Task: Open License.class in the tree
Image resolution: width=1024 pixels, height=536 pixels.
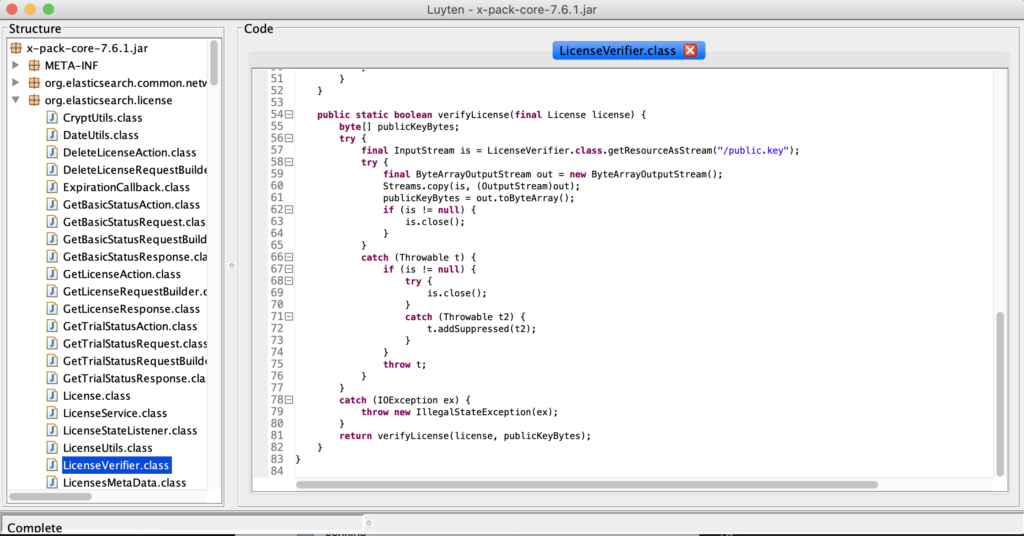Action: (x=97, y=396)
